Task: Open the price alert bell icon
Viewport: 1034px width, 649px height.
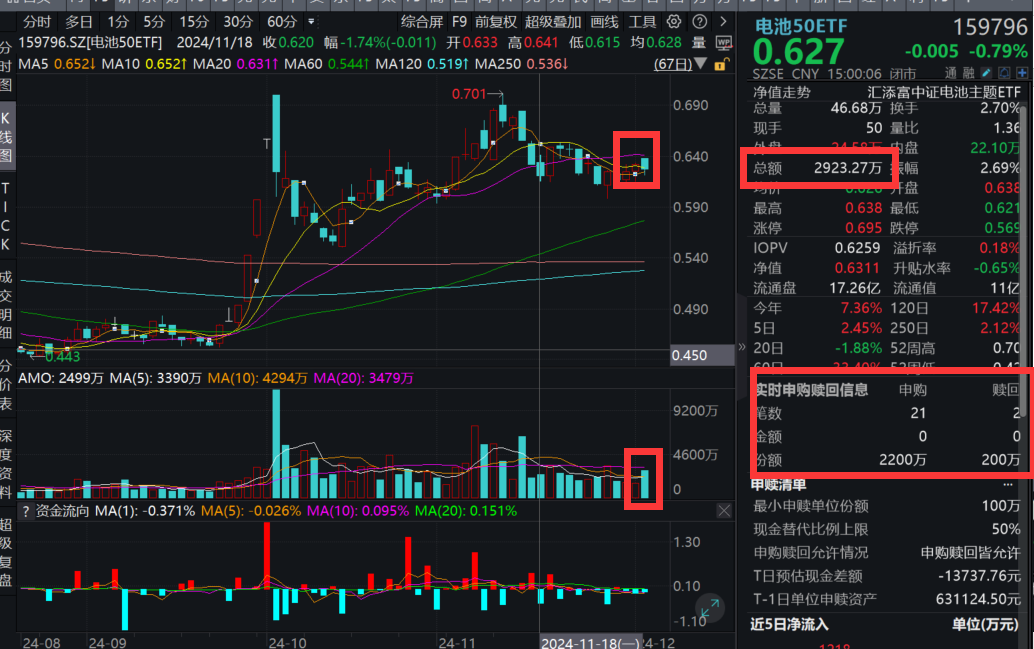Action: point(1003,72)
